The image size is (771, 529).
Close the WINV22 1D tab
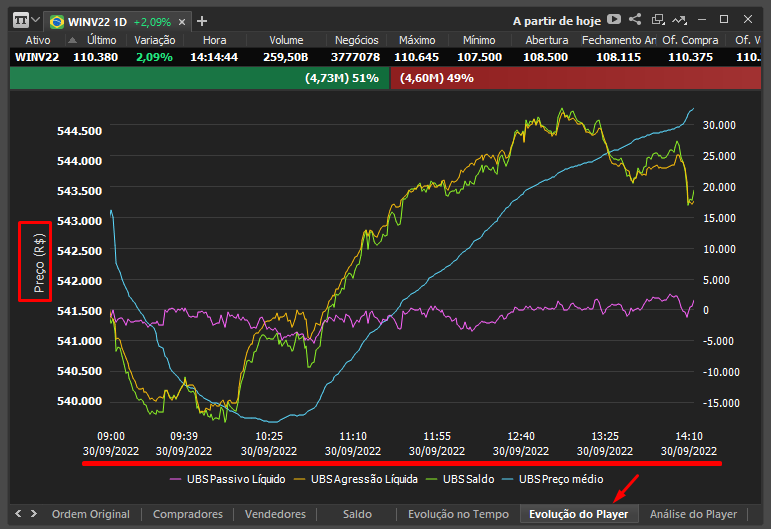(182, 22)
